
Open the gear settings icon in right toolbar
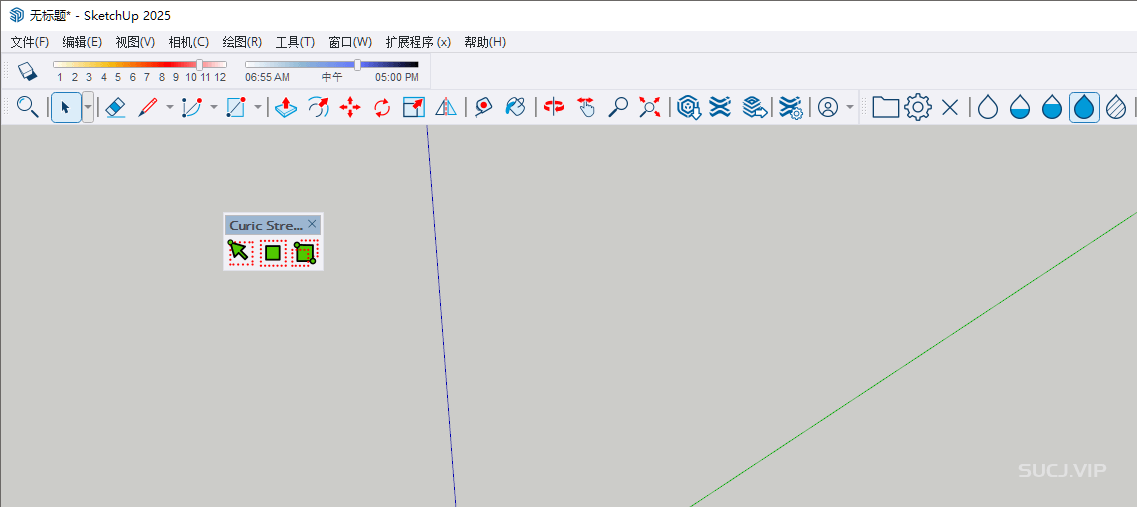tap(918, 107)
